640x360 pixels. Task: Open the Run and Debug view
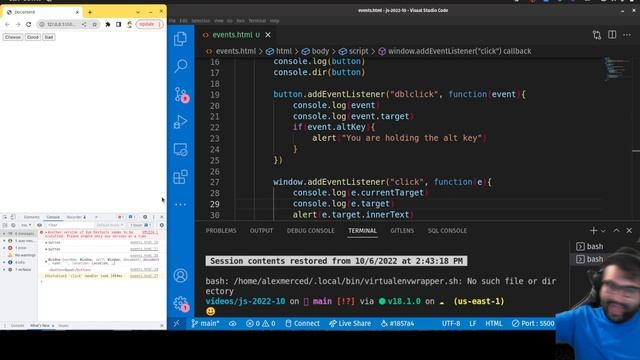point(180,122)
